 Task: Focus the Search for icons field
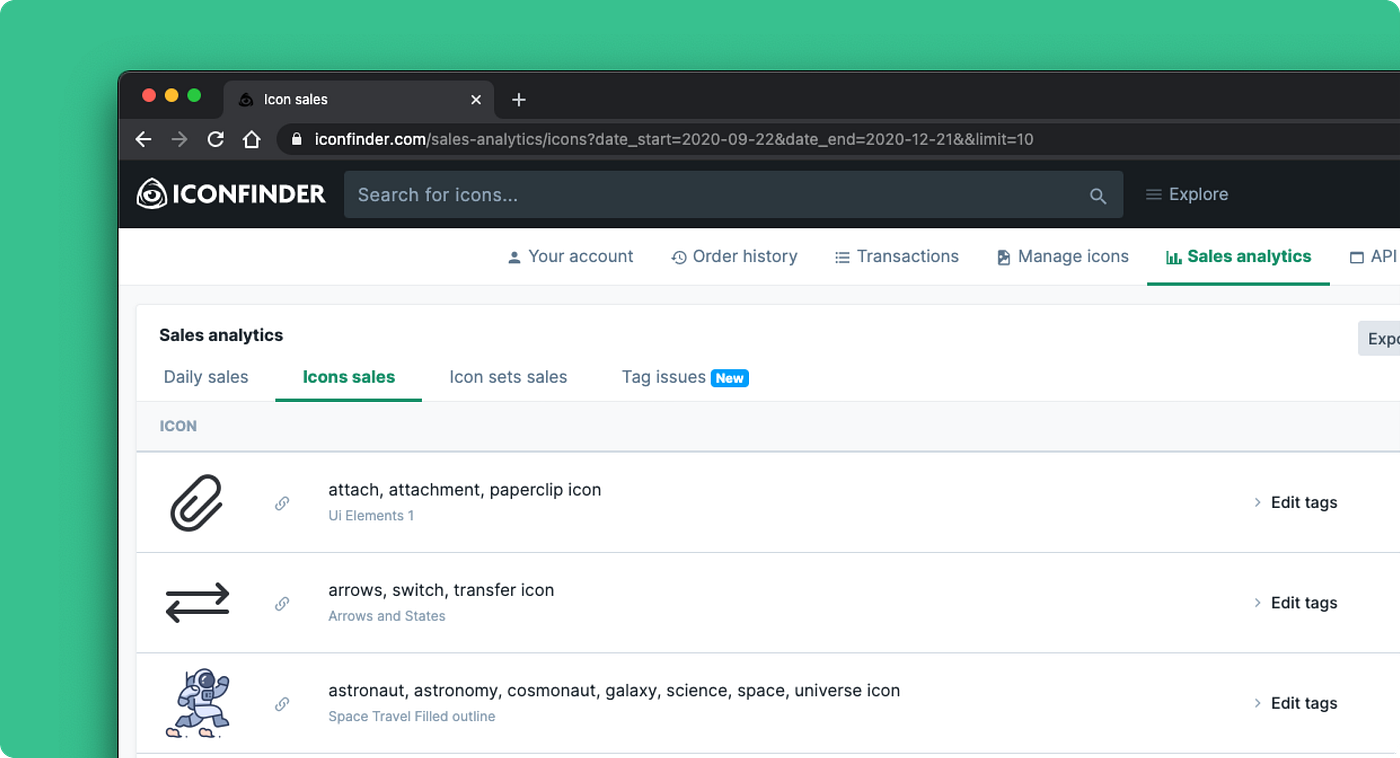point(733,194)
